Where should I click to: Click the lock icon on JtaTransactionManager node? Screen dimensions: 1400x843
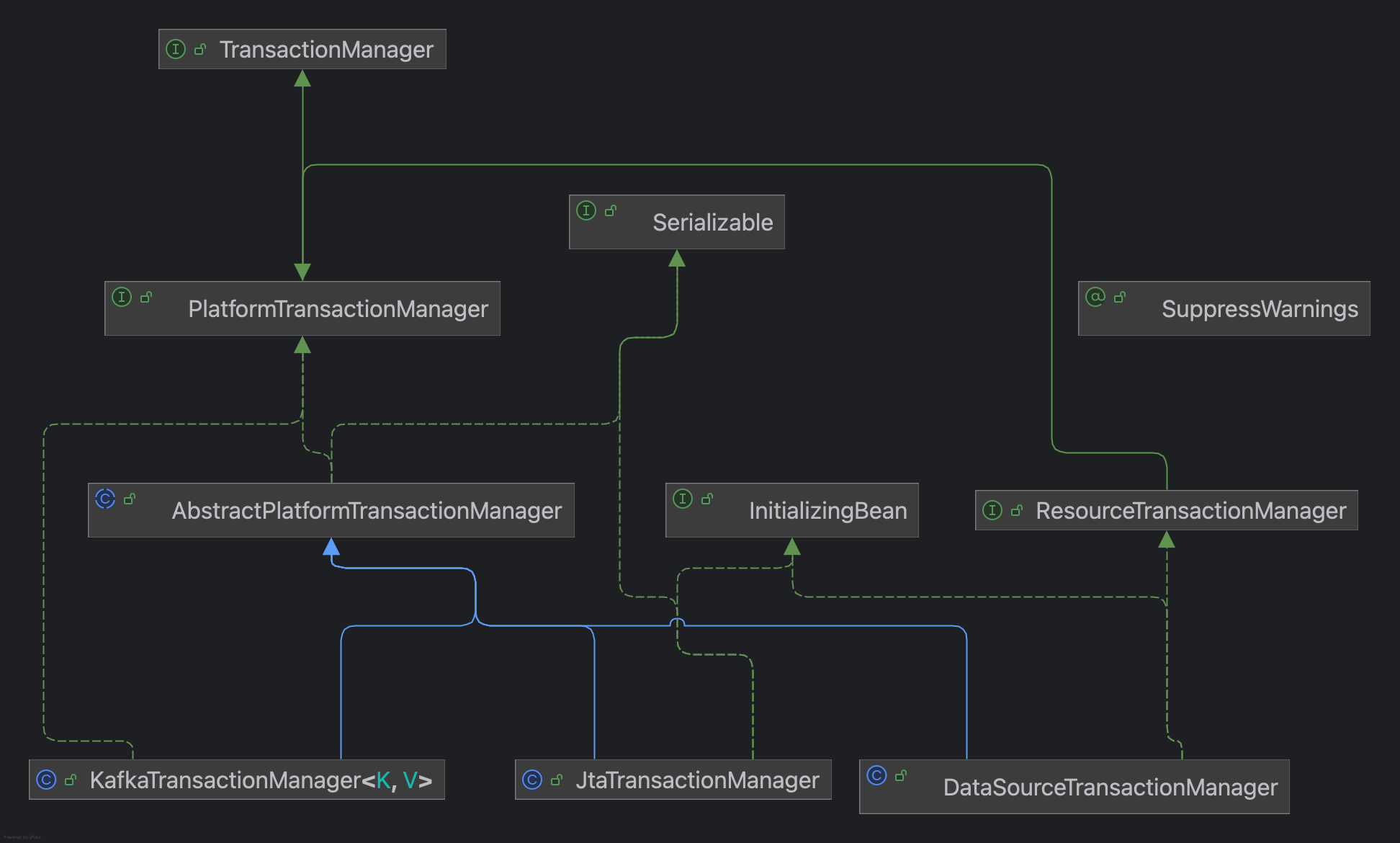point(557,780)
